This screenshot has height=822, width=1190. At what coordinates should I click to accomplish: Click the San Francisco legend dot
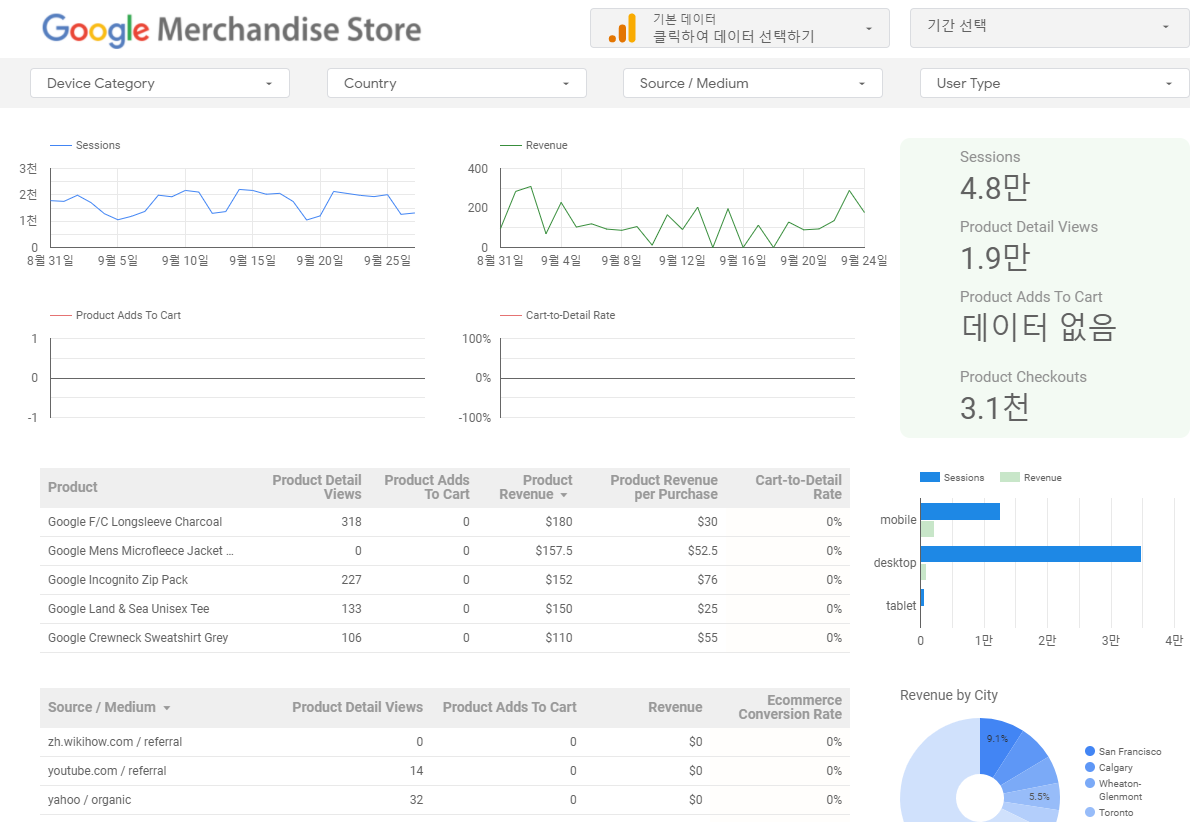point(1090,751)
